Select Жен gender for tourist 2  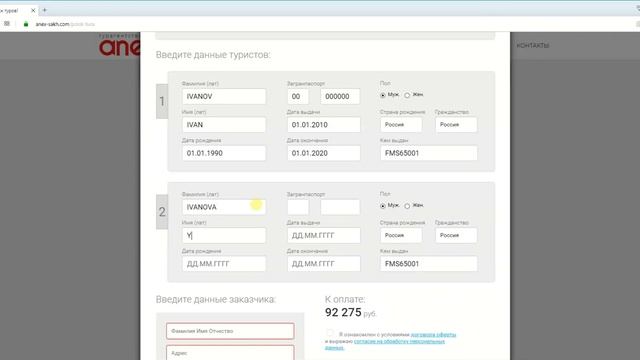[x=407, y=206]
